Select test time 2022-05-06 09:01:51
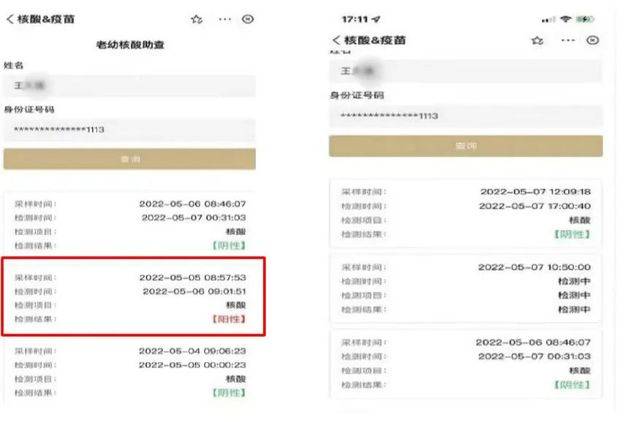The height and width of the screenshot is (422, 640). [x=194, y=291]
